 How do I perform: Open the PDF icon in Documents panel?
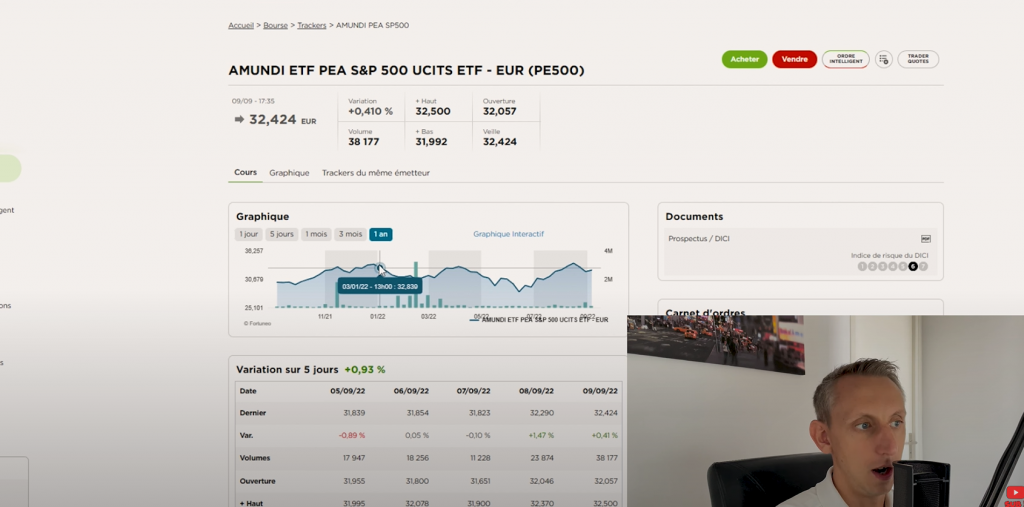point(925,239)
